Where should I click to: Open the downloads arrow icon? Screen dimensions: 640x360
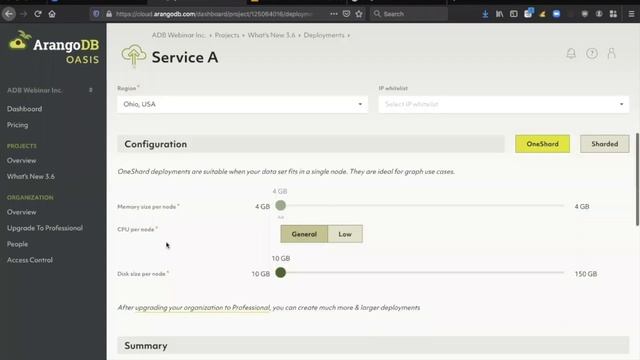(x=485, y=14)
